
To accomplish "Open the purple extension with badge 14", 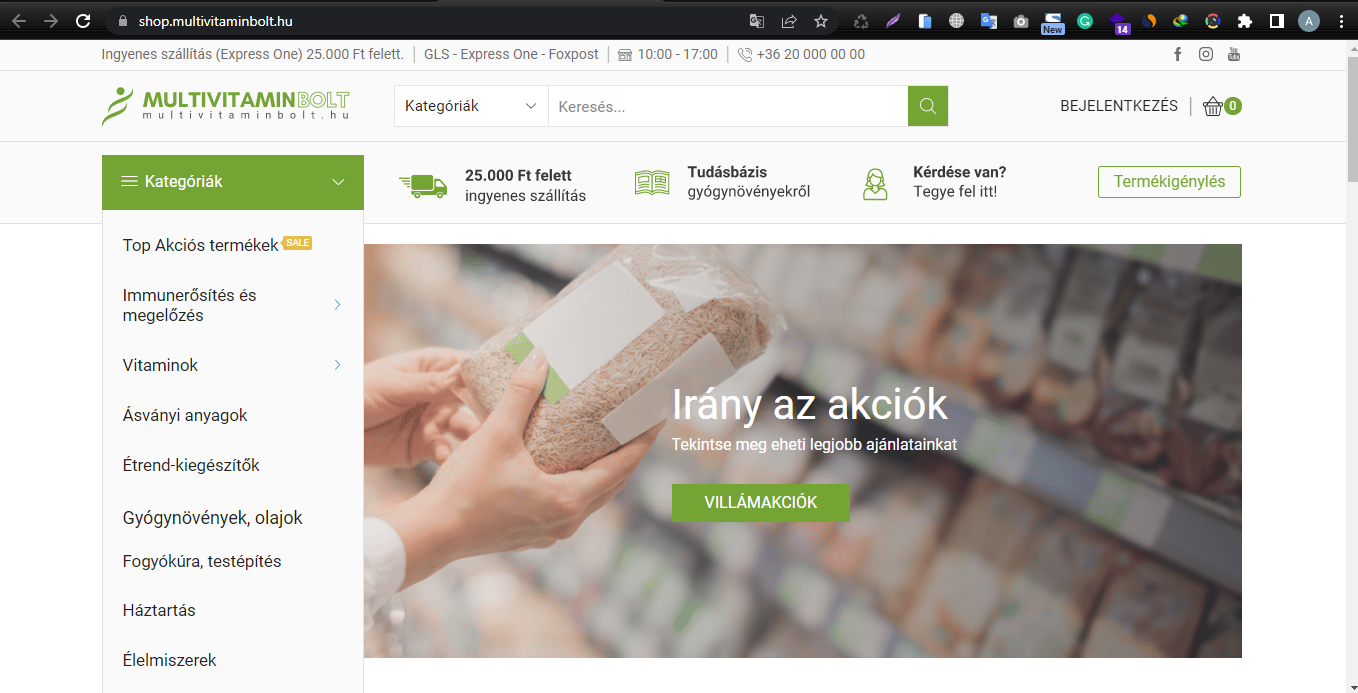I will [1119, 23].
